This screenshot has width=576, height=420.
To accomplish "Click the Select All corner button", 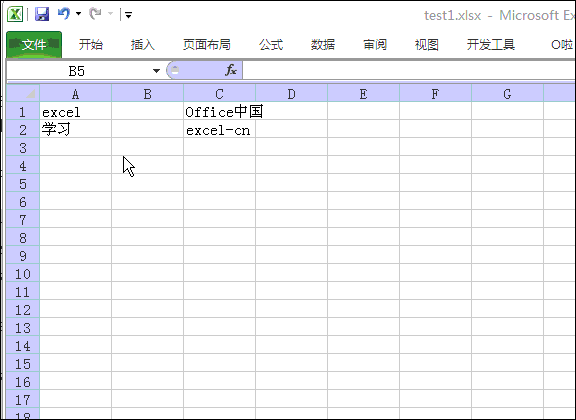I will tap(23, 93).
